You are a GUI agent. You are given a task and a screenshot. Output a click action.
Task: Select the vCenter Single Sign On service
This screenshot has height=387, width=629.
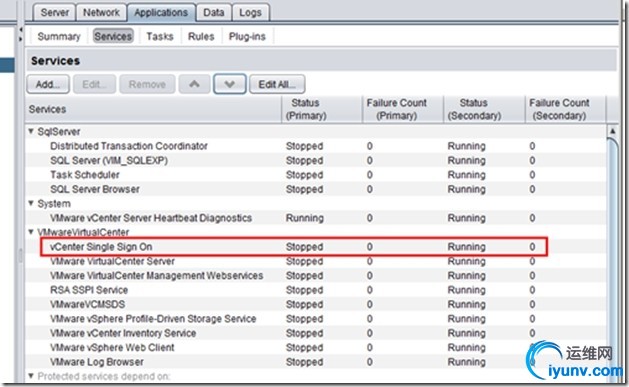[x=101, y=247]
